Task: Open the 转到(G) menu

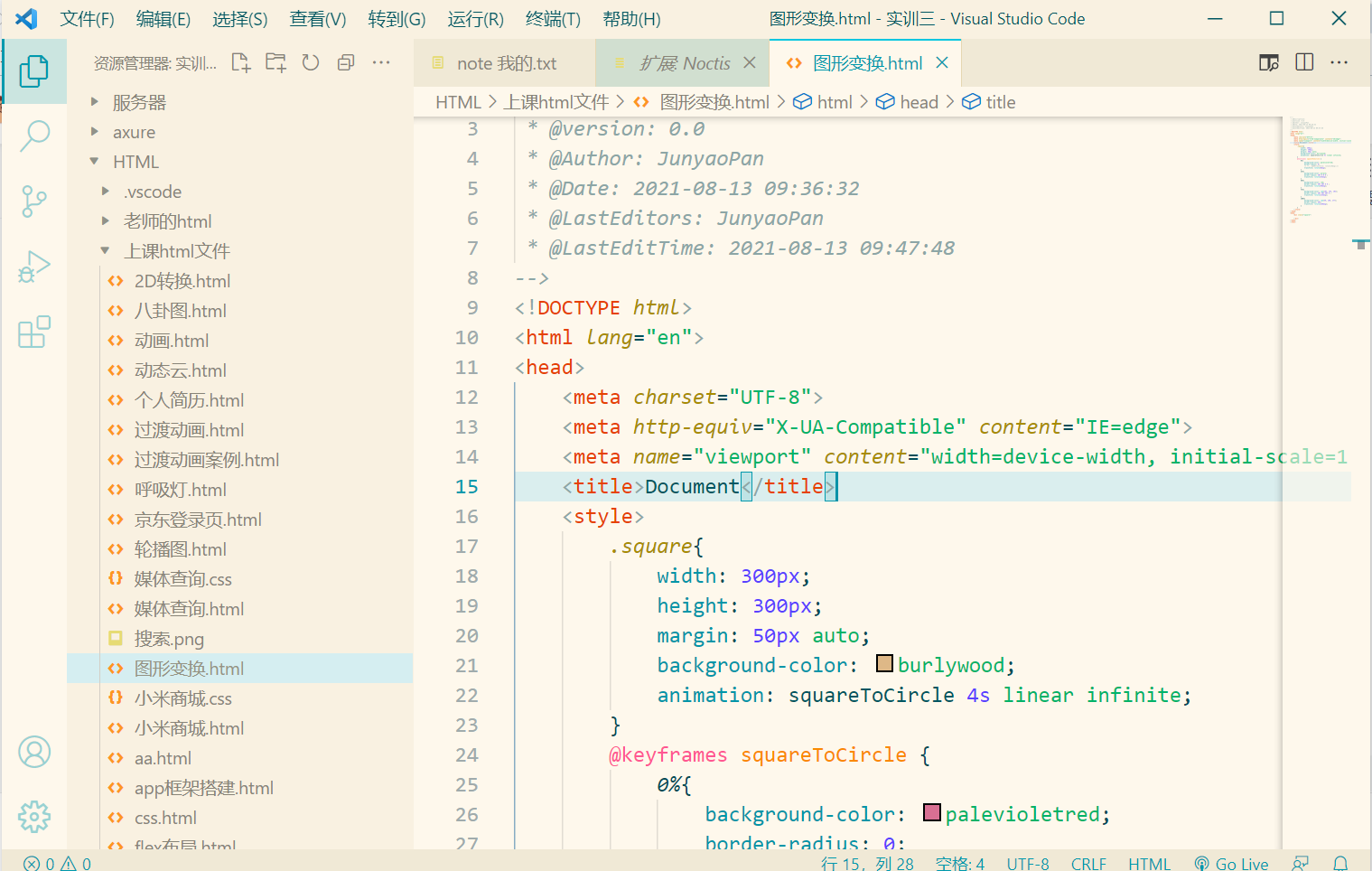Action: click(397, 19)
